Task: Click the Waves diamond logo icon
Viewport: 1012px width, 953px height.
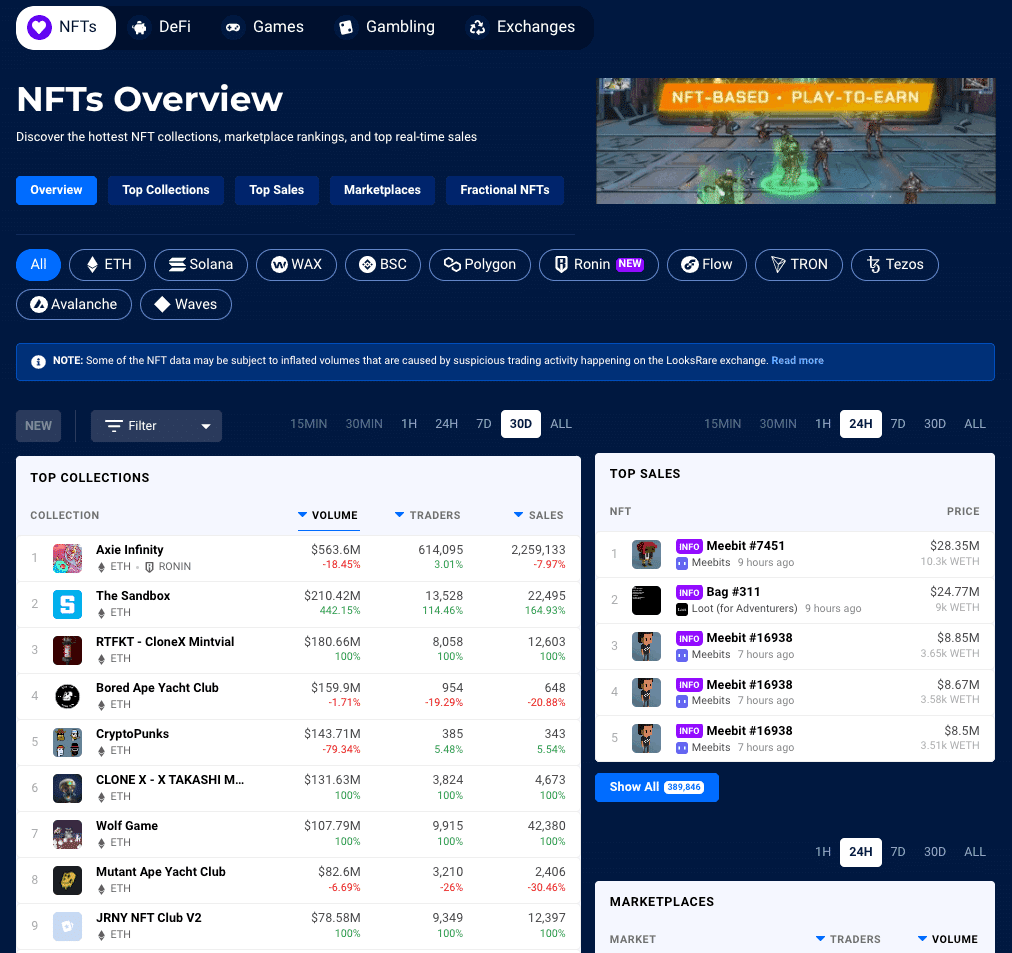Action: [x=163, y=305]
